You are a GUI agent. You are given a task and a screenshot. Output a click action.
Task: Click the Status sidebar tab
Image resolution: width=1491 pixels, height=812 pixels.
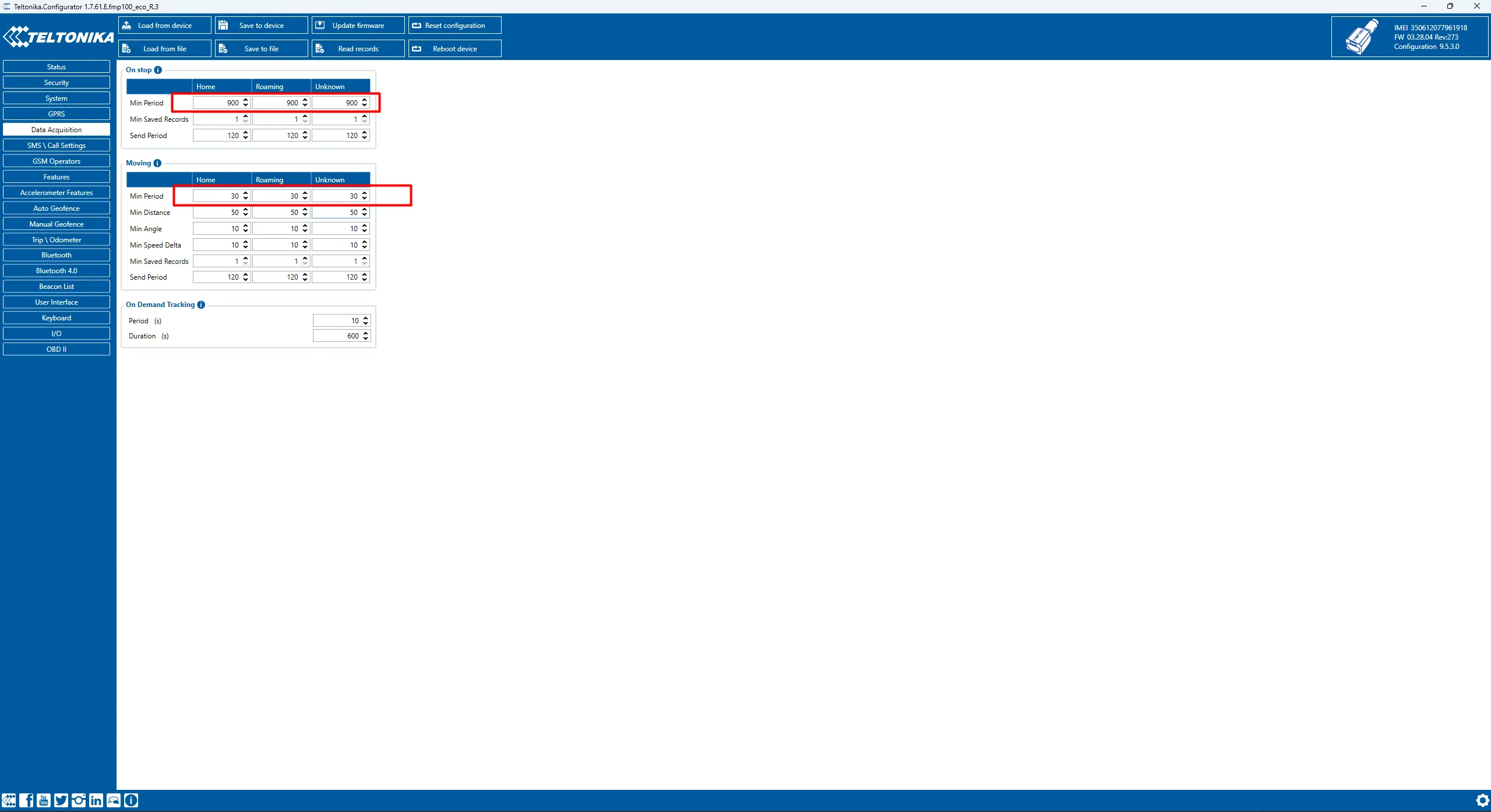tap(55, 67)
